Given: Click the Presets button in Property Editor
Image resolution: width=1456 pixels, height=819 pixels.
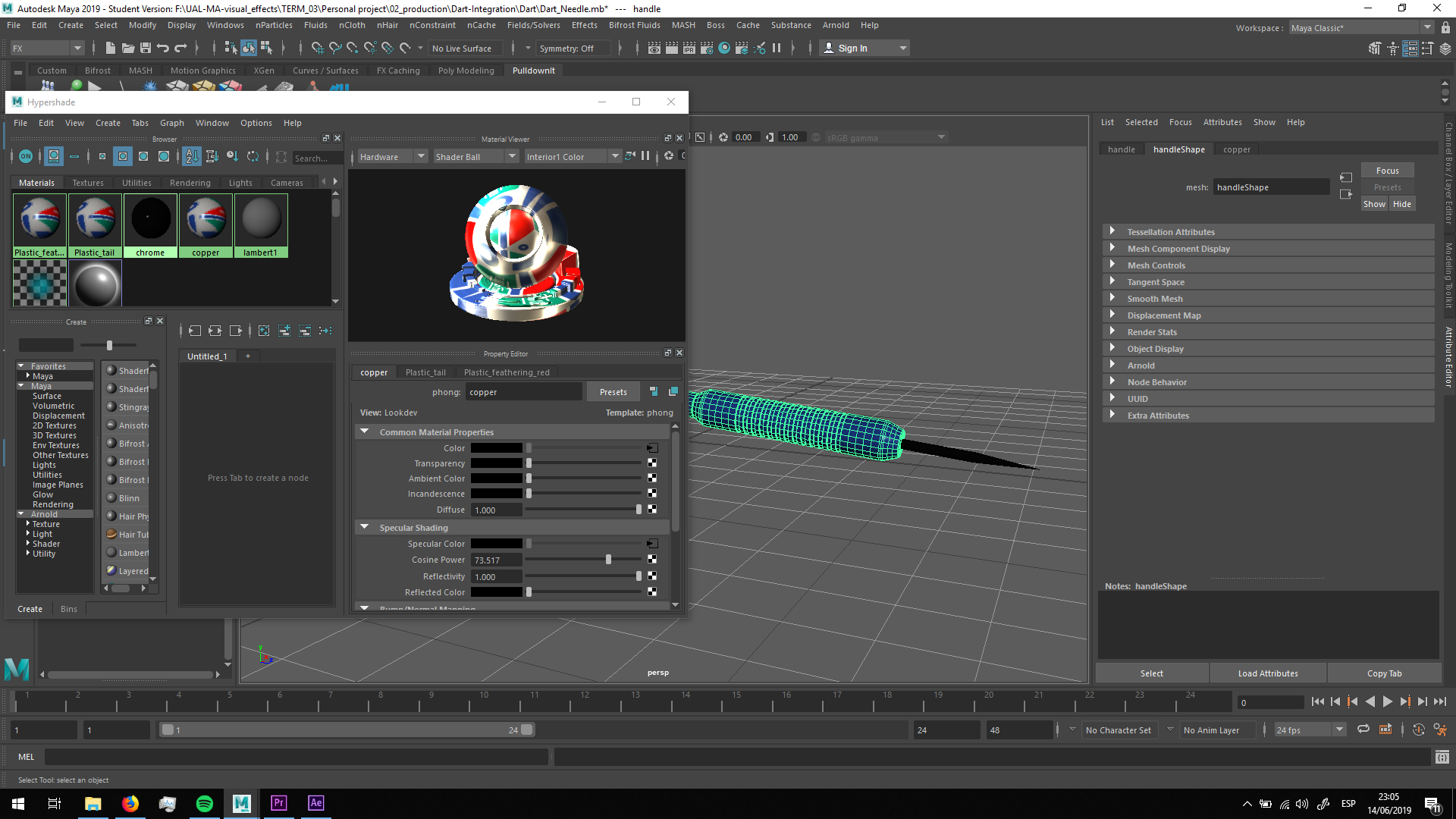Looking at the screenshot, I should pyautogui.click(x=613, y=392).
